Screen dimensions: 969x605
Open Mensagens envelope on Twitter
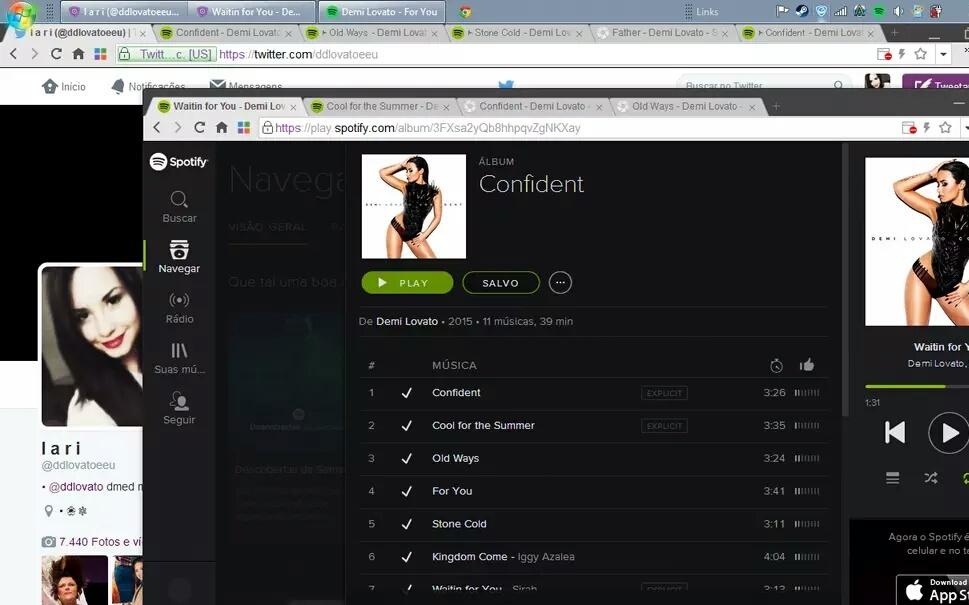(x=246, y=85)
